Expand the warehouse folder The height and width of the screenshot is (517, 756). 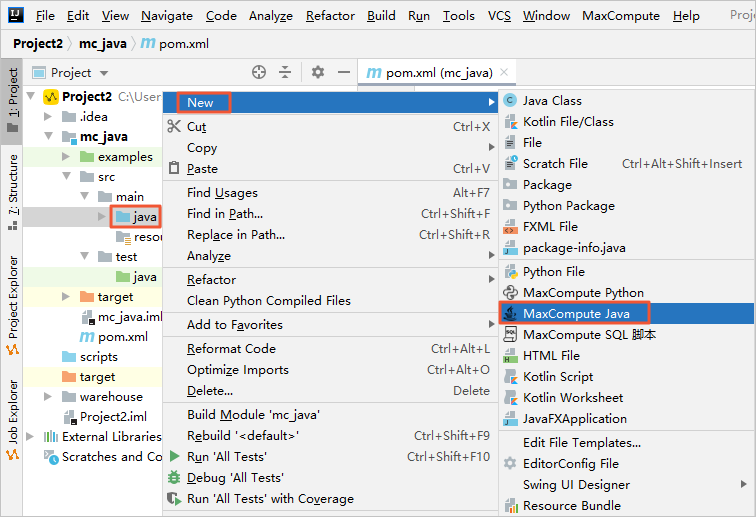48,396
